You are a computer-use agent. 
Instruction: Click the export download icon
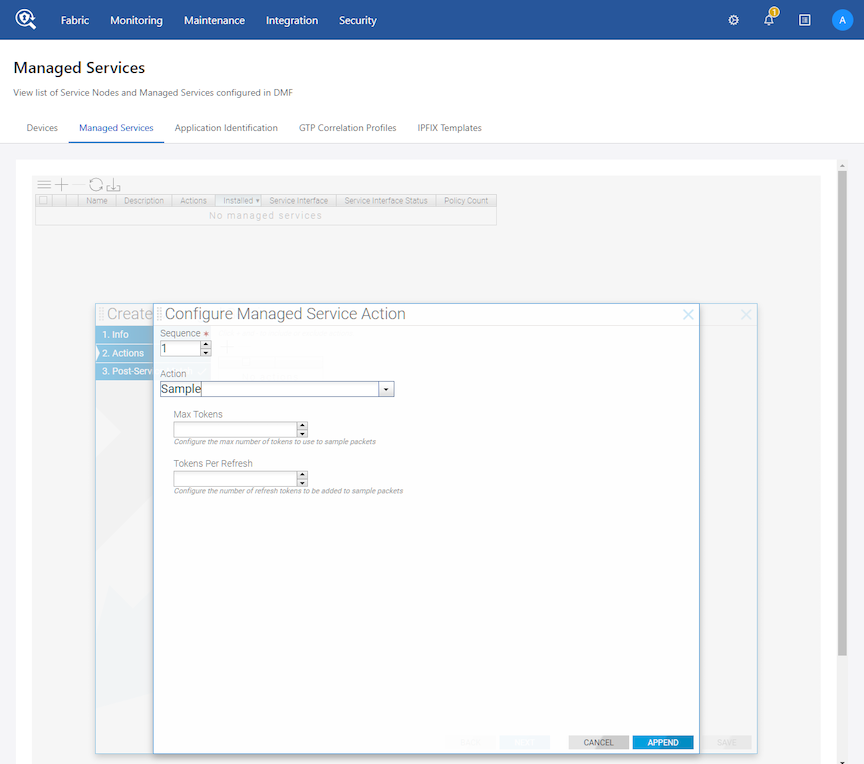pyautogui.click(x=114, y=185)
